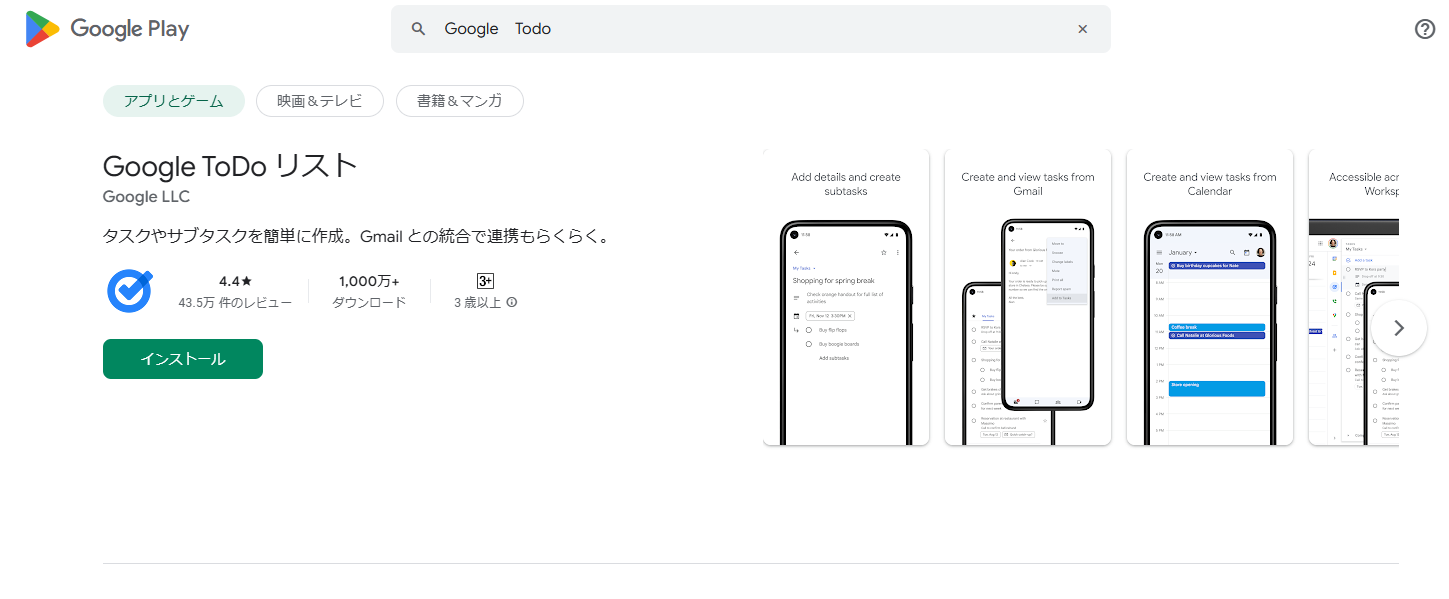
Task: Click the Google ToDo app icon
Action: point(130,291)
